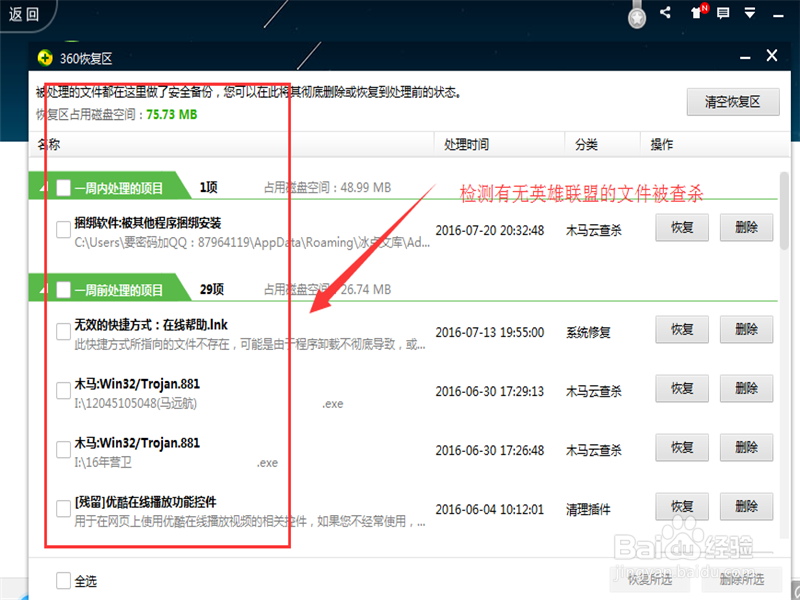Open the main menu dropdown arrow icon
This screenshot has height=600, width=800.
pyautogui.click(x=749, y=13)
